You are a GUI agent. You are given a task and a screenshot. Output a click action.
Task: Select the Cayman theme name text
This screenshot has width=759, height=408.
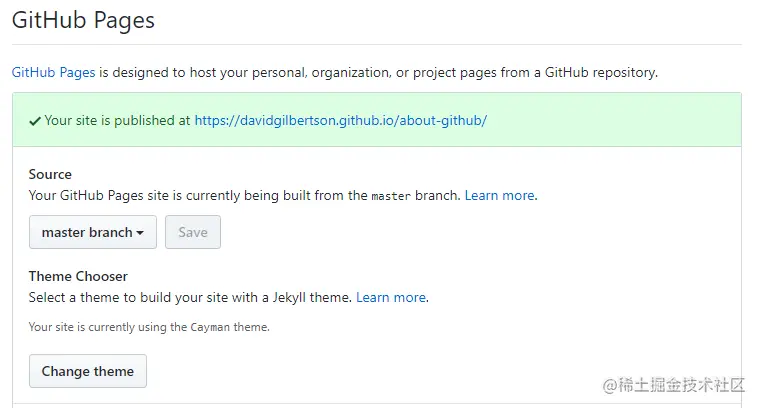[210, 328]
